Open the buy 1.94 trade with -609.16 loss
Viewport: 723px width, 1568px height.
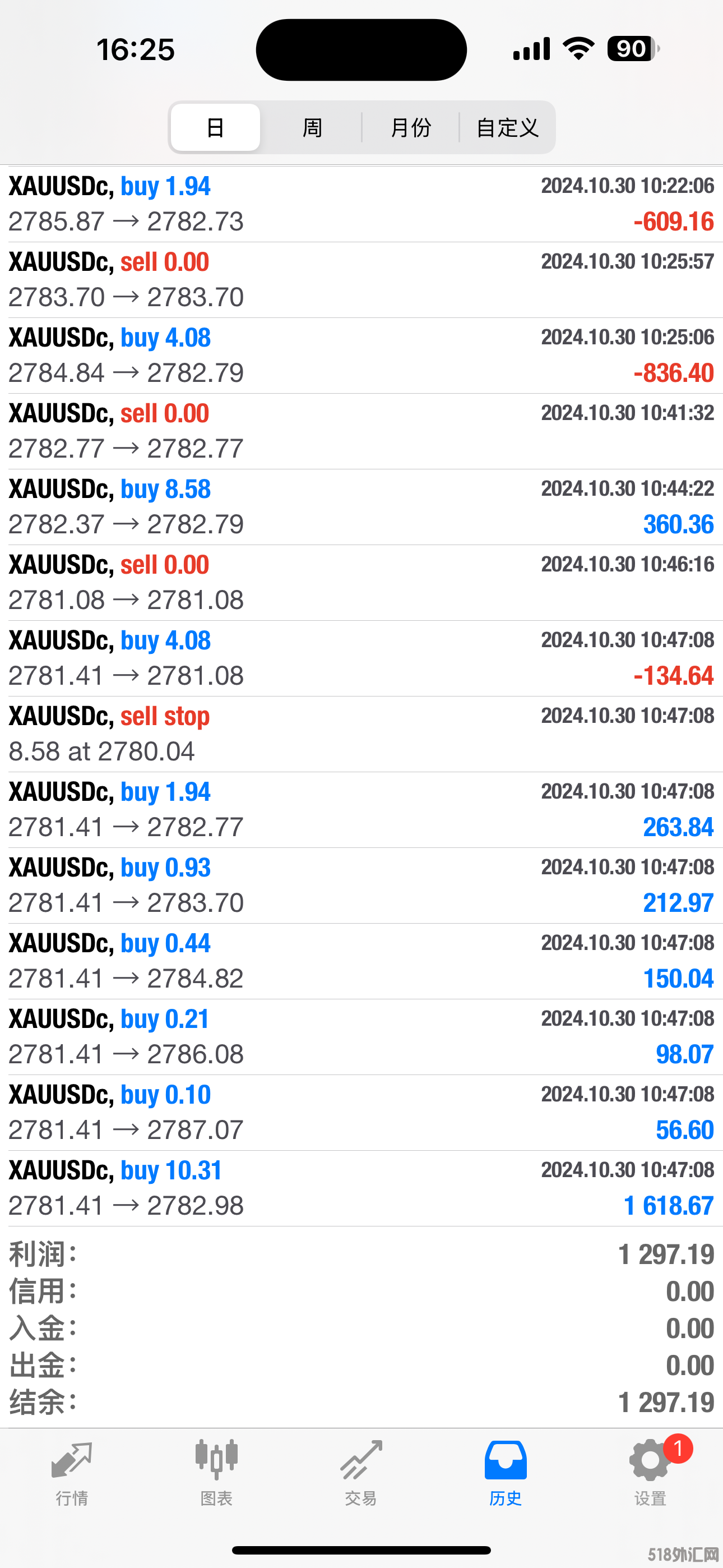coord(361,204)
